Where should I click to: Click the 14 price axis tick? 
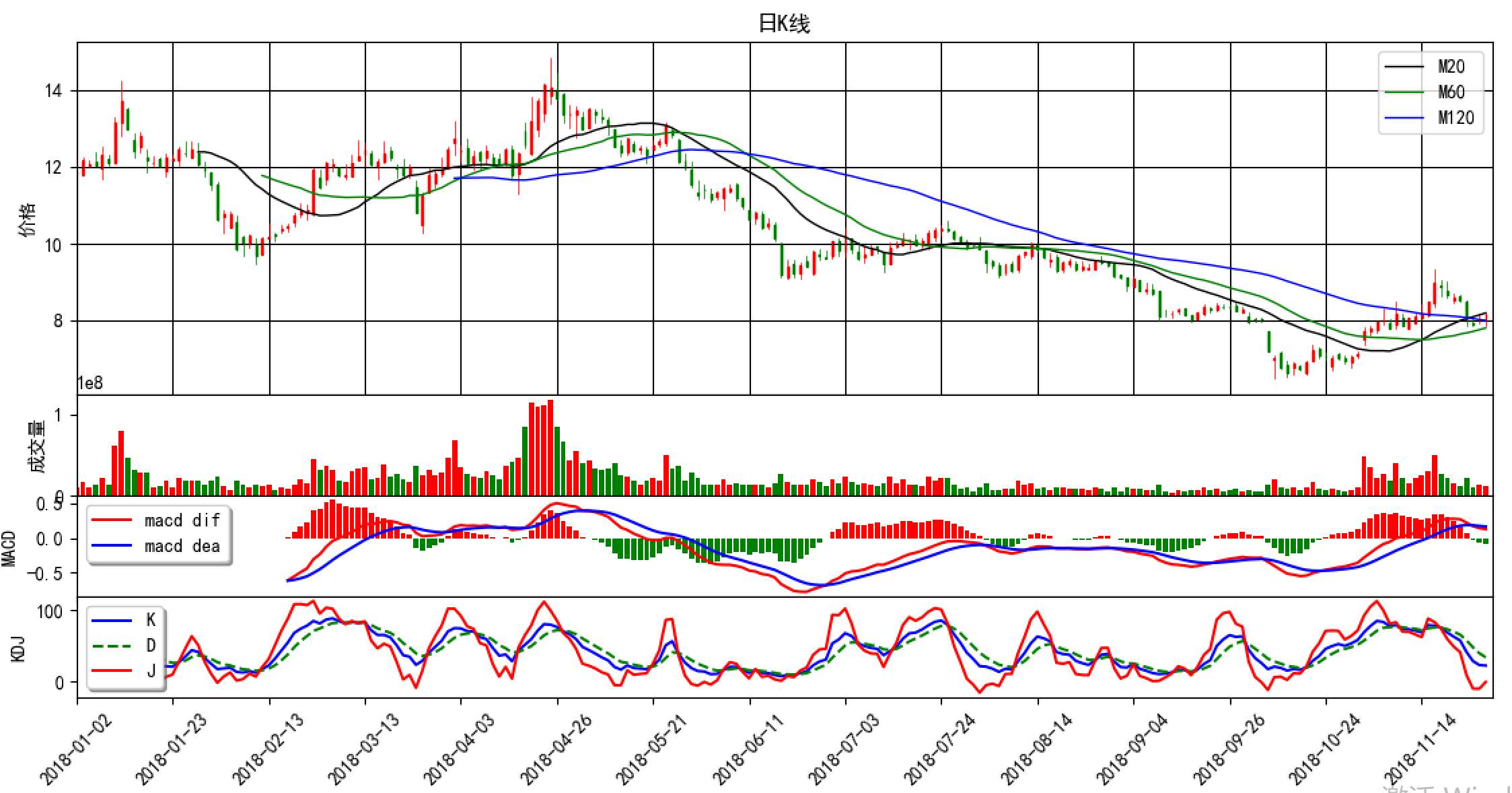[53, 91]
